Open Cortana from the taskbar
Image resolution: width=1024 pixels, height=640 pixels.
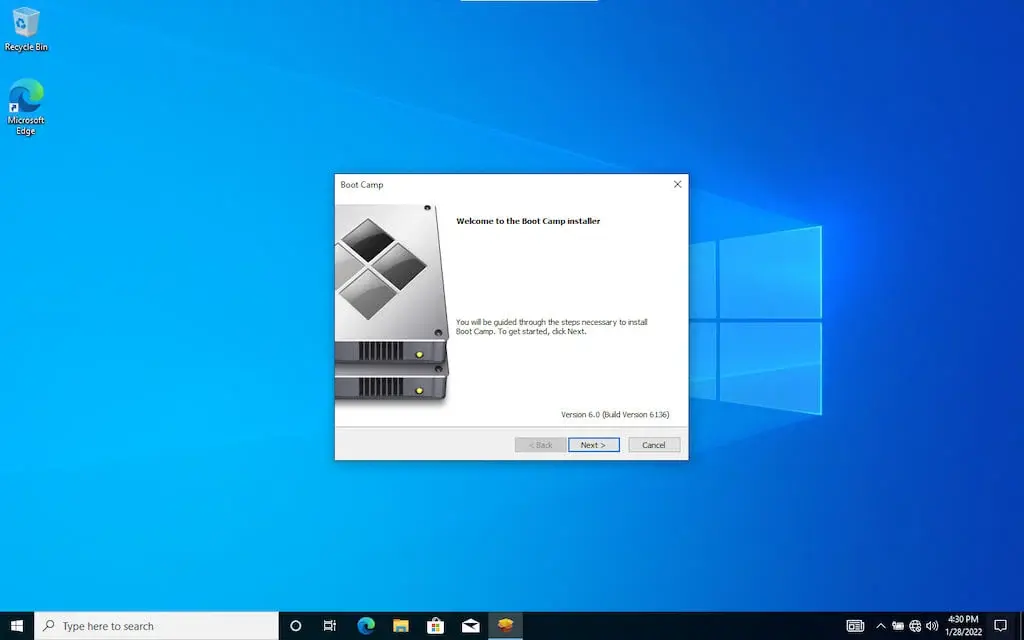pos(295,626)
